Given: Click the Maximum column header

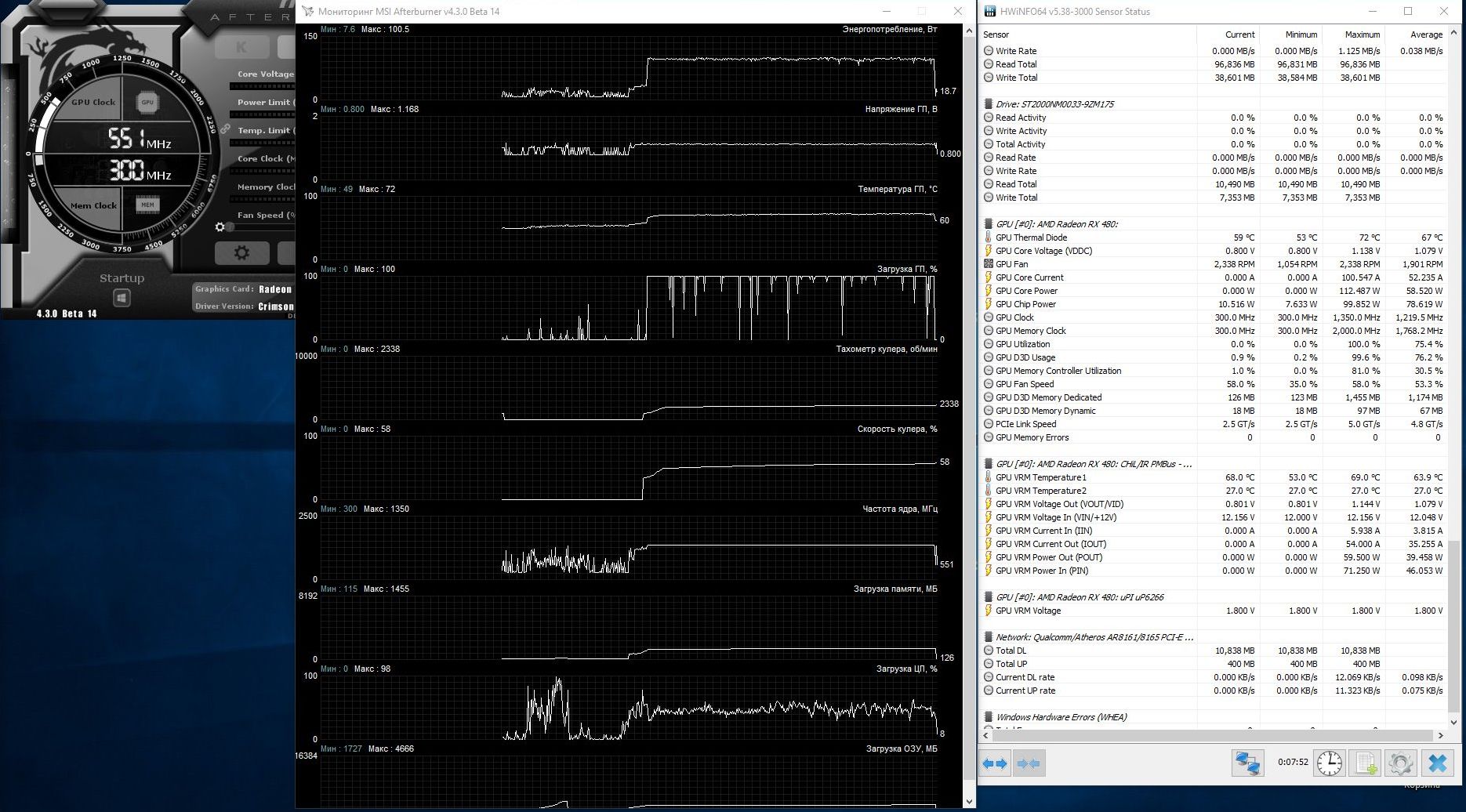Looking at the screenshot, I should click(1353, 34).
